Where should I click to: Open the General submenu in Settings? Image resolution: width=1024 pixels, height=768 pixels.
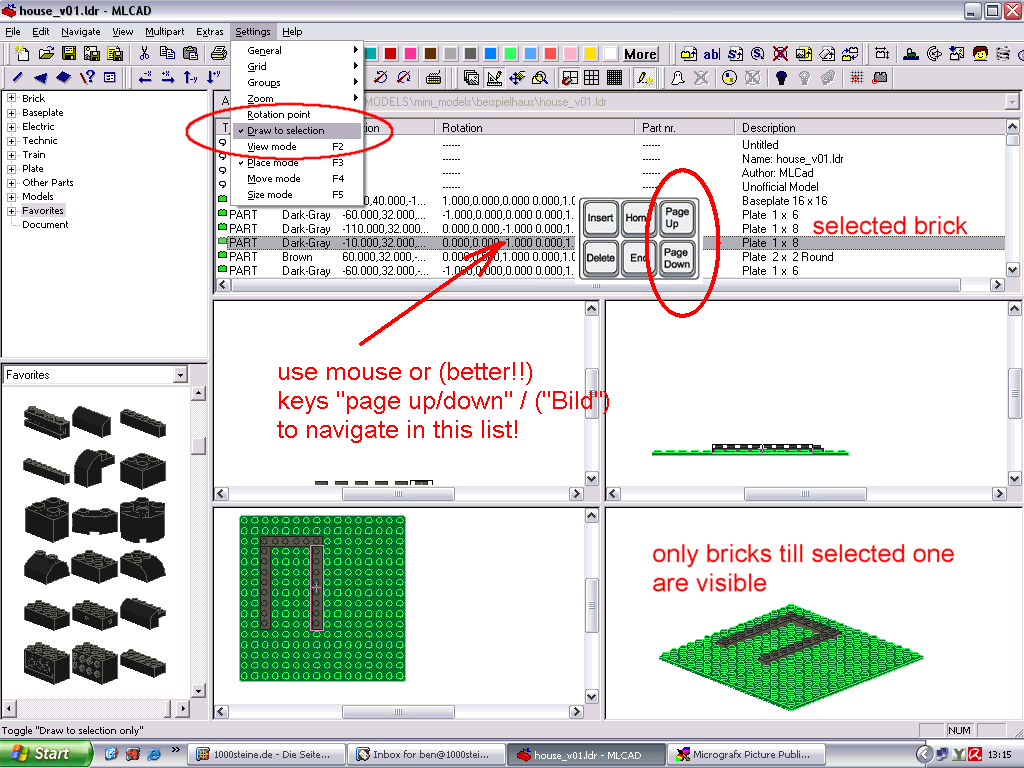[297, 50]
